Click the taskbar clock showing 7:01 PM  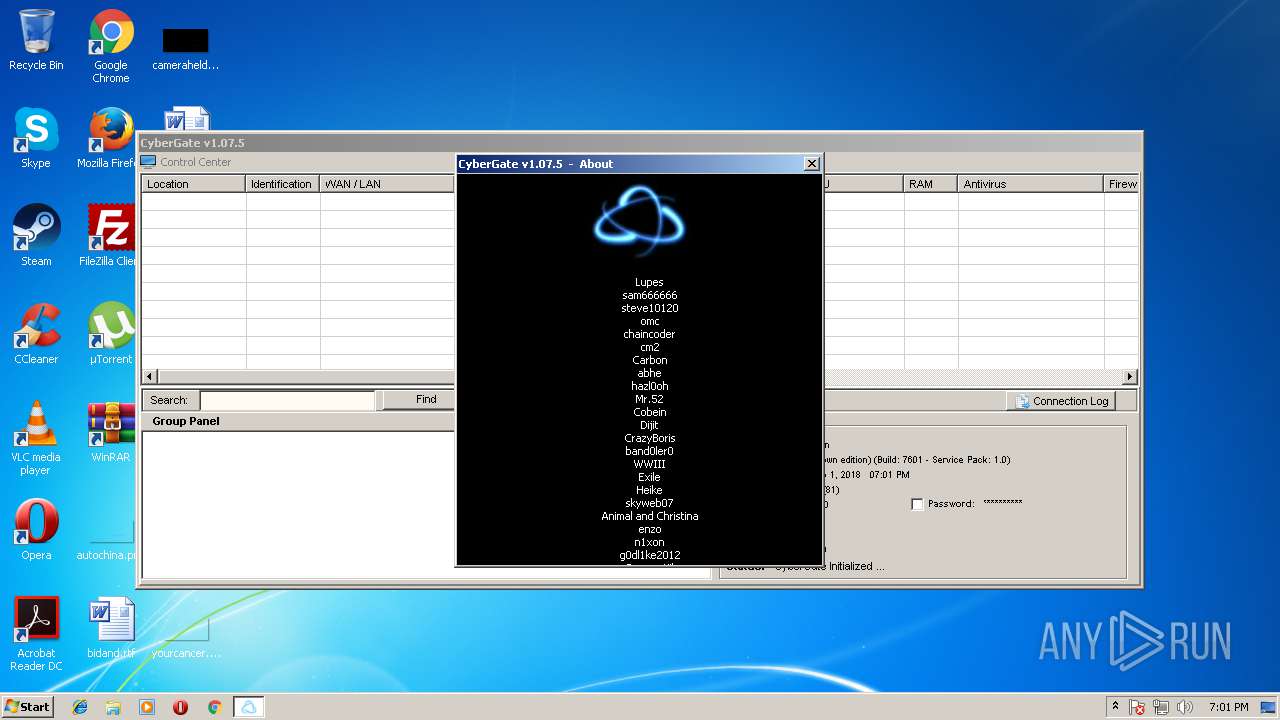click(1228, 707)
